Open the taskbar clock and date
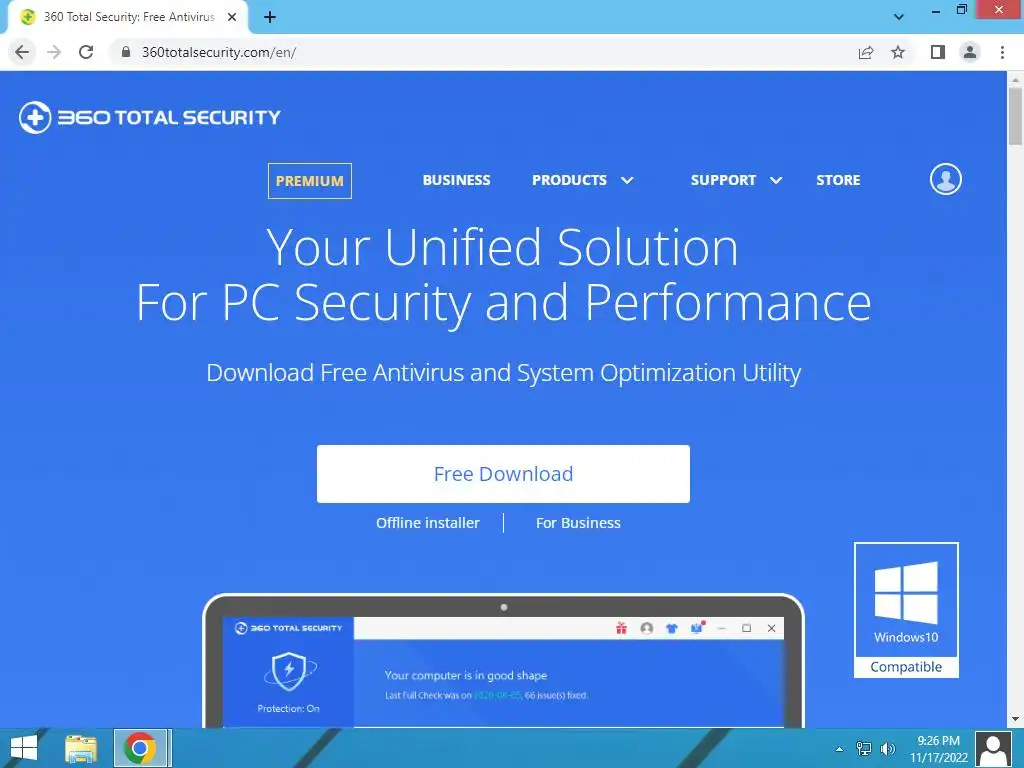This screenshot has height=768, width=1024. coord(938,749)
